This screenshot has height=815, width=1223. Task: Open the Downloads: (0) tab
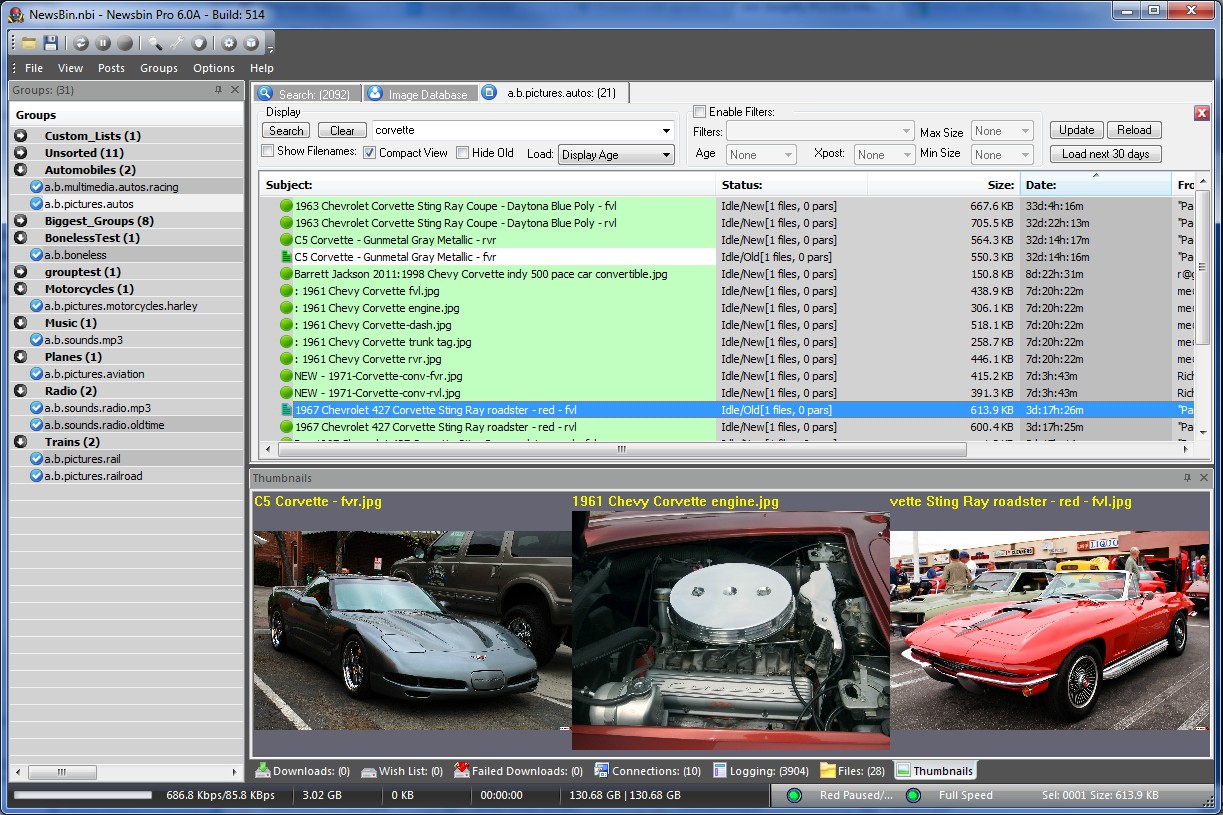click(303, 771)
